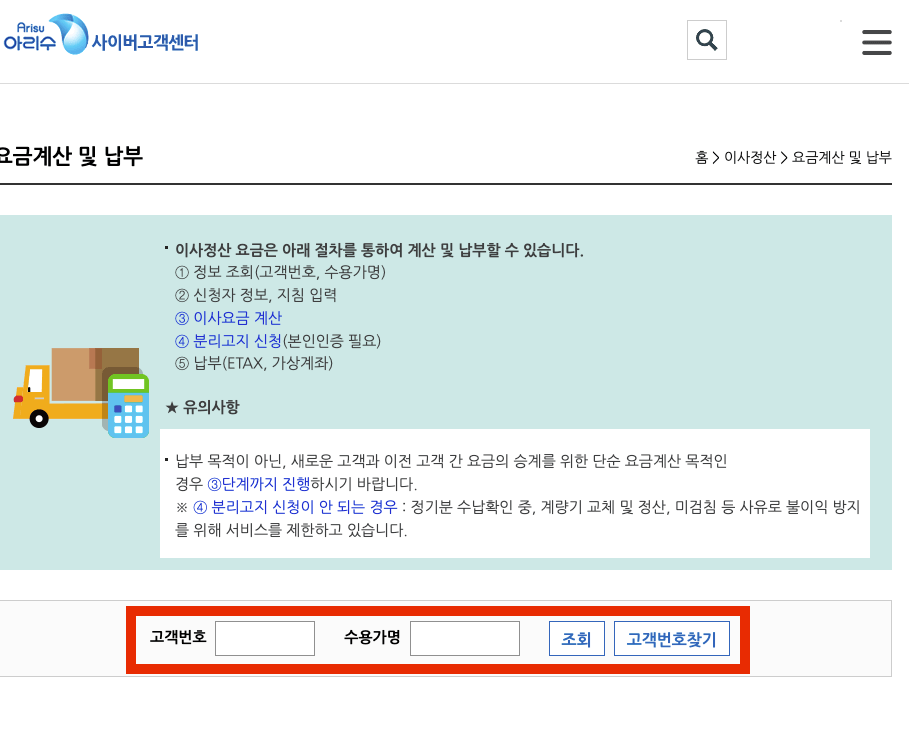Screen dimensions: 909x736
Task: Open the ③ 이사요금 계산 blue link
Action: pos(228,318)
